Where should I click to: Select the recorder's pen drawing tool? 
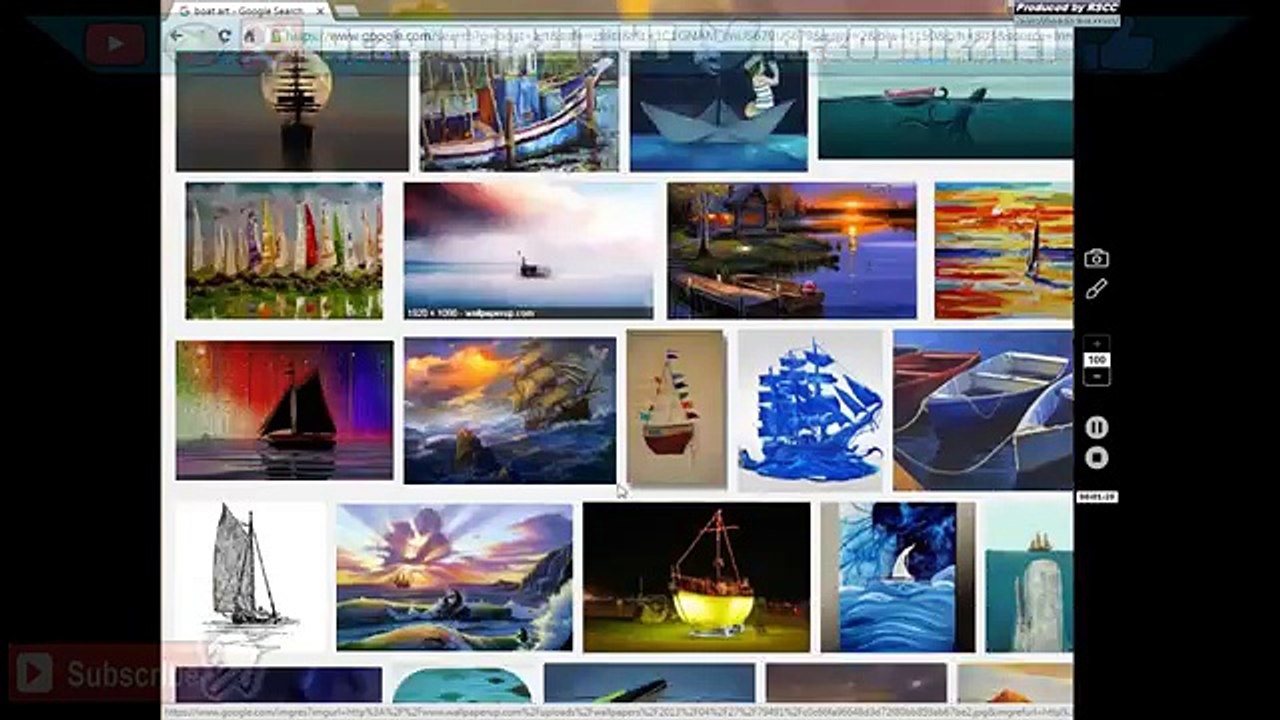click(x=1096, y=289)
